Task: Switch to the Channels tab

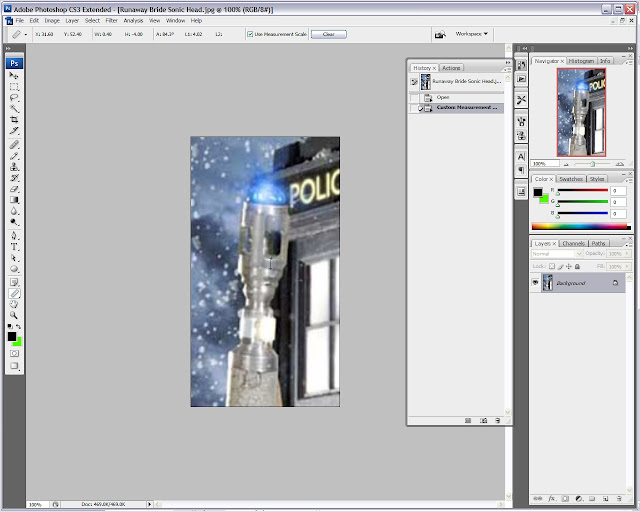Action: pos(573,243)
